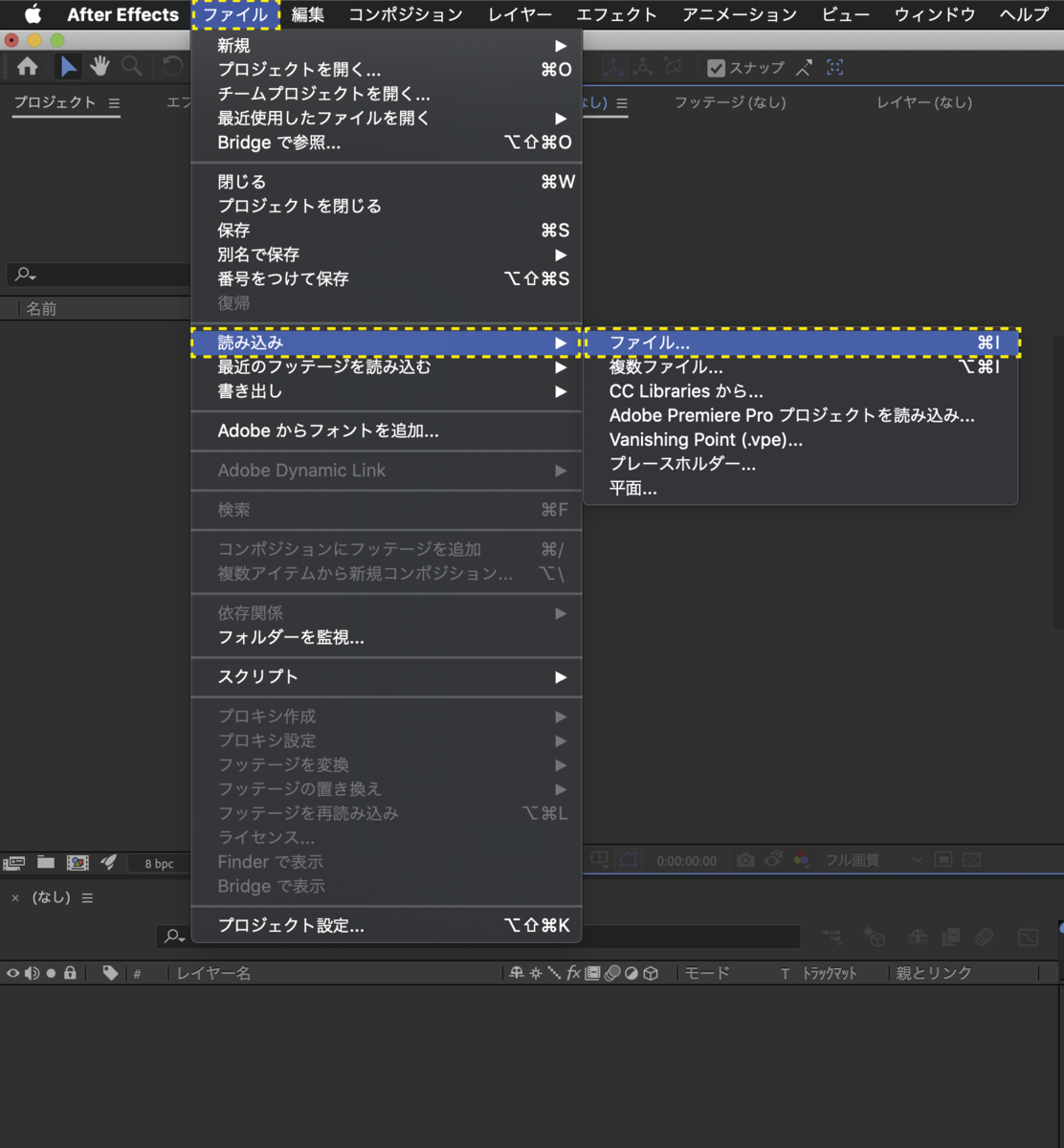Viewport: 1064px width, 1148px height.
Task: Expand the 書き出し submenu
Action: point(387,391)
